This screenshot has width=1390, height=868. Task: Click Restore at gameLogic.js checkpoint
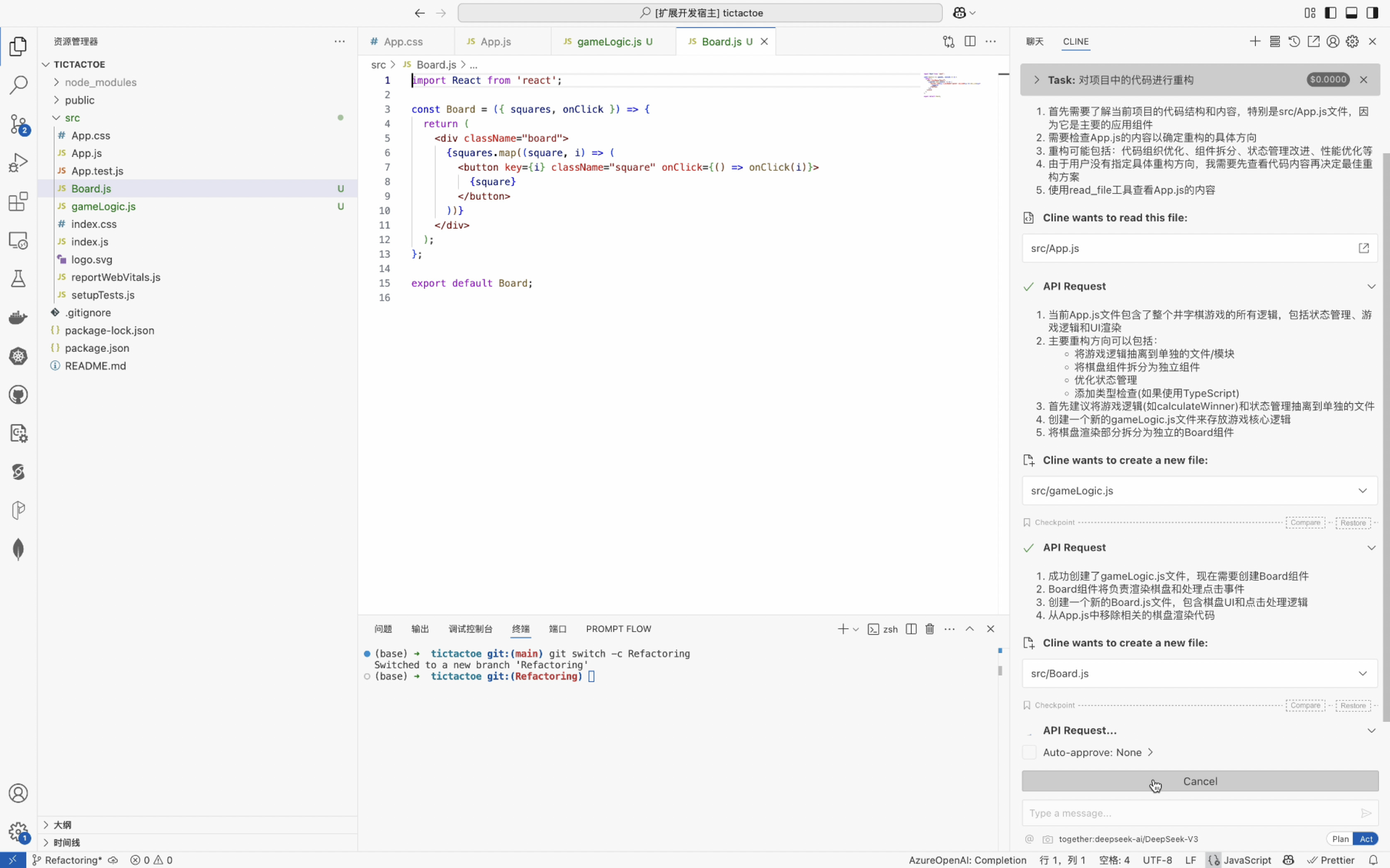1353,522
